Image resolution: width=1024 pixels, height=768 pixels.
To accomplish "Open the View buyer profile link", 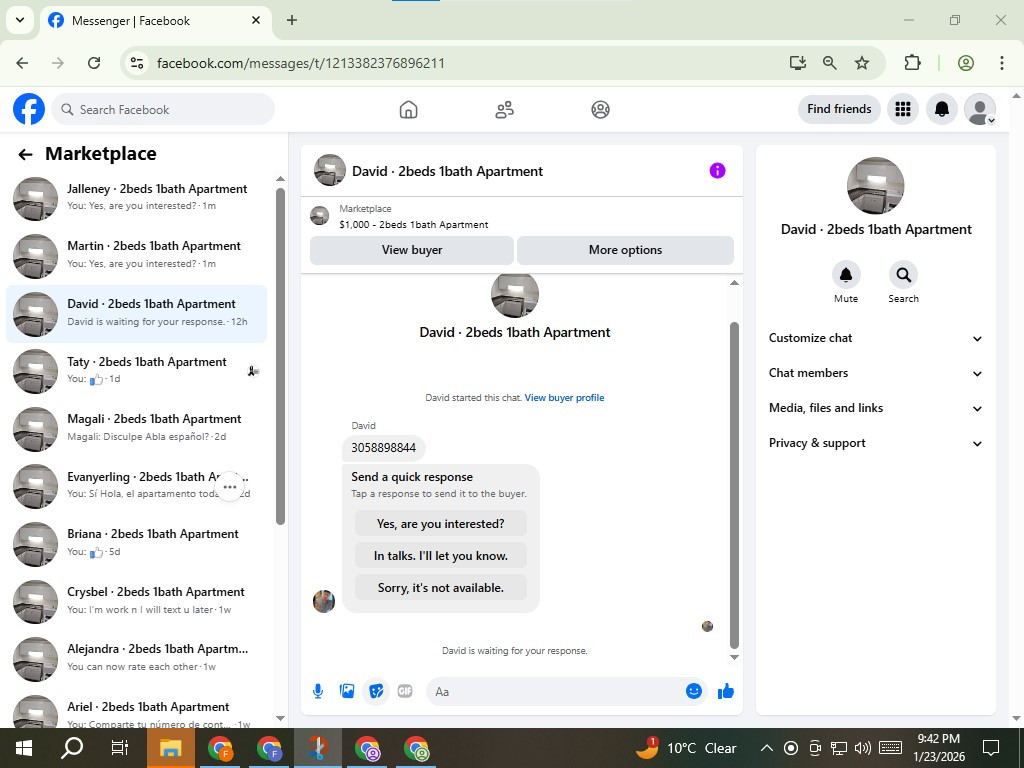I will click(x=564, y=398).
